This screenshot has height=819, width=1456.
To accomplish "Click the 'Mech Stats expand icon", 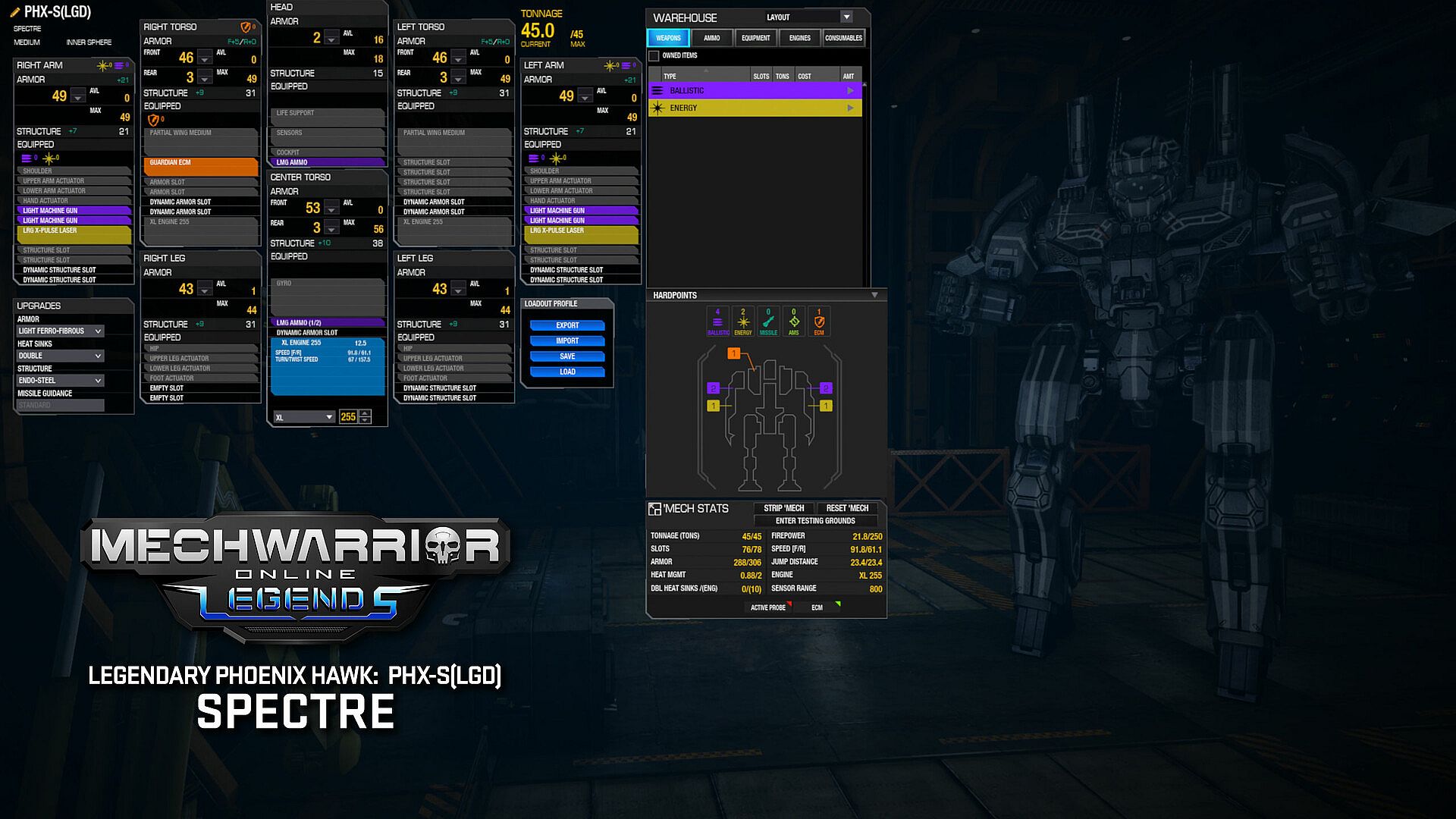I will (654, 509).
